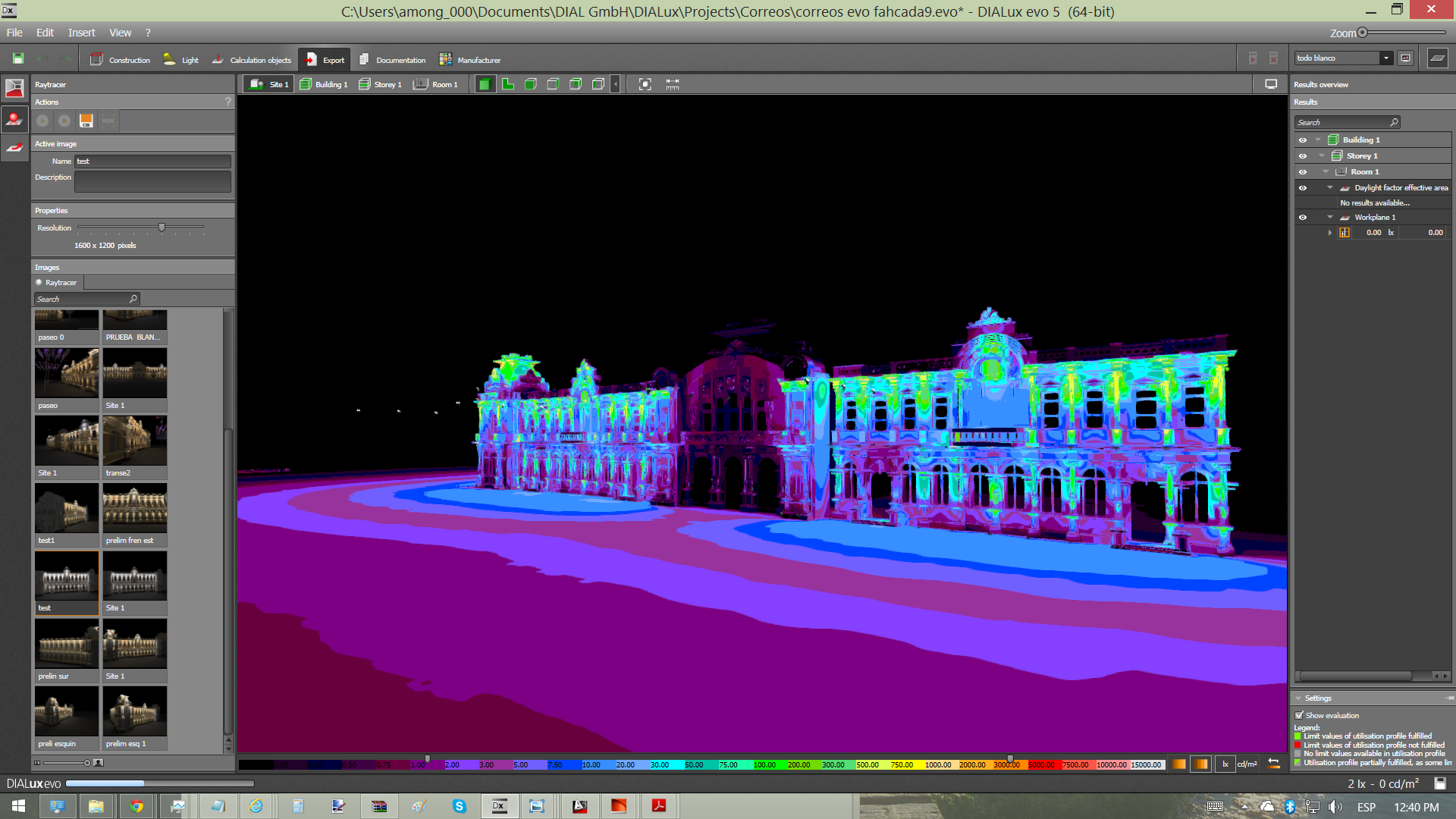Click the zoom-to-fit view icon

(645, 84)
